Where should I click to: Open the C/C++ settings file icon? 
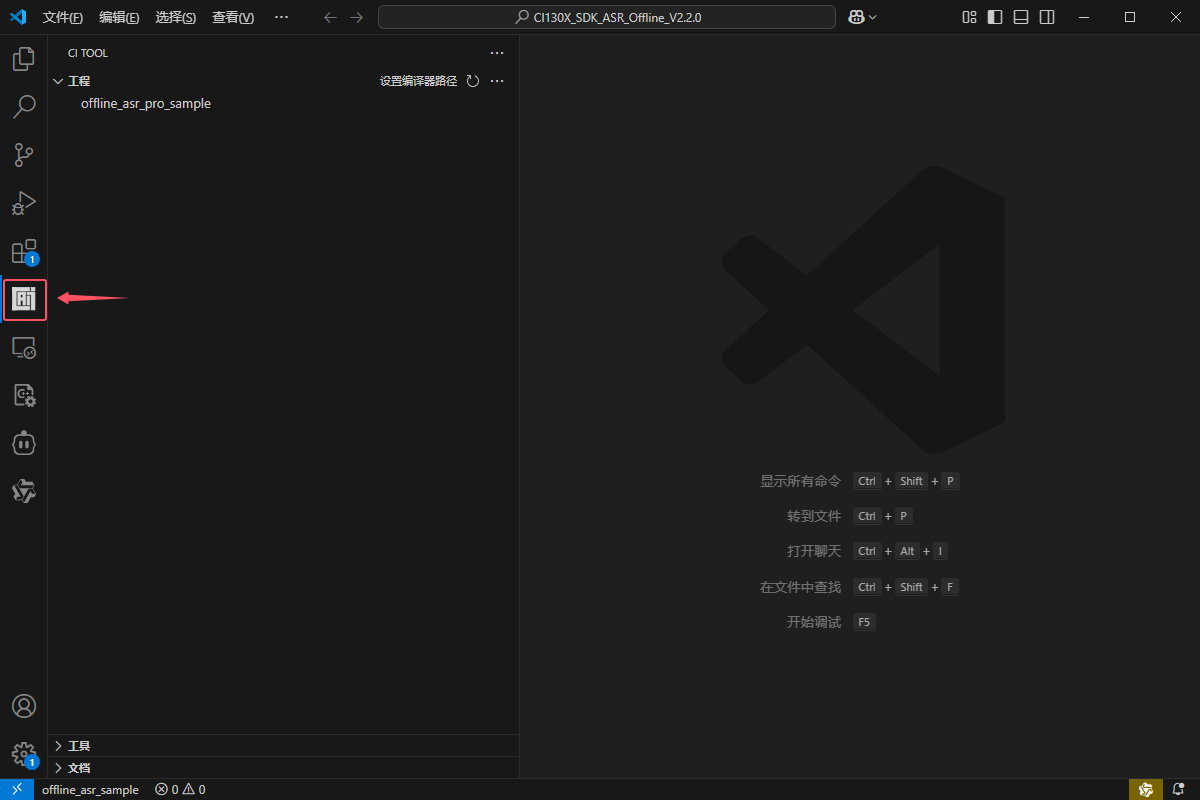pos(23,395)
